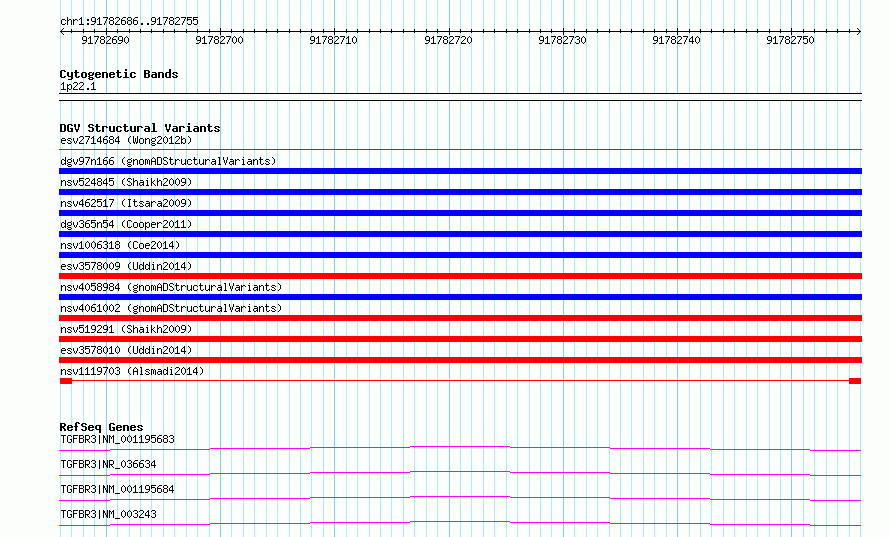Open the TGFBR3|NM_001195684 gene label

click(117, 489)
